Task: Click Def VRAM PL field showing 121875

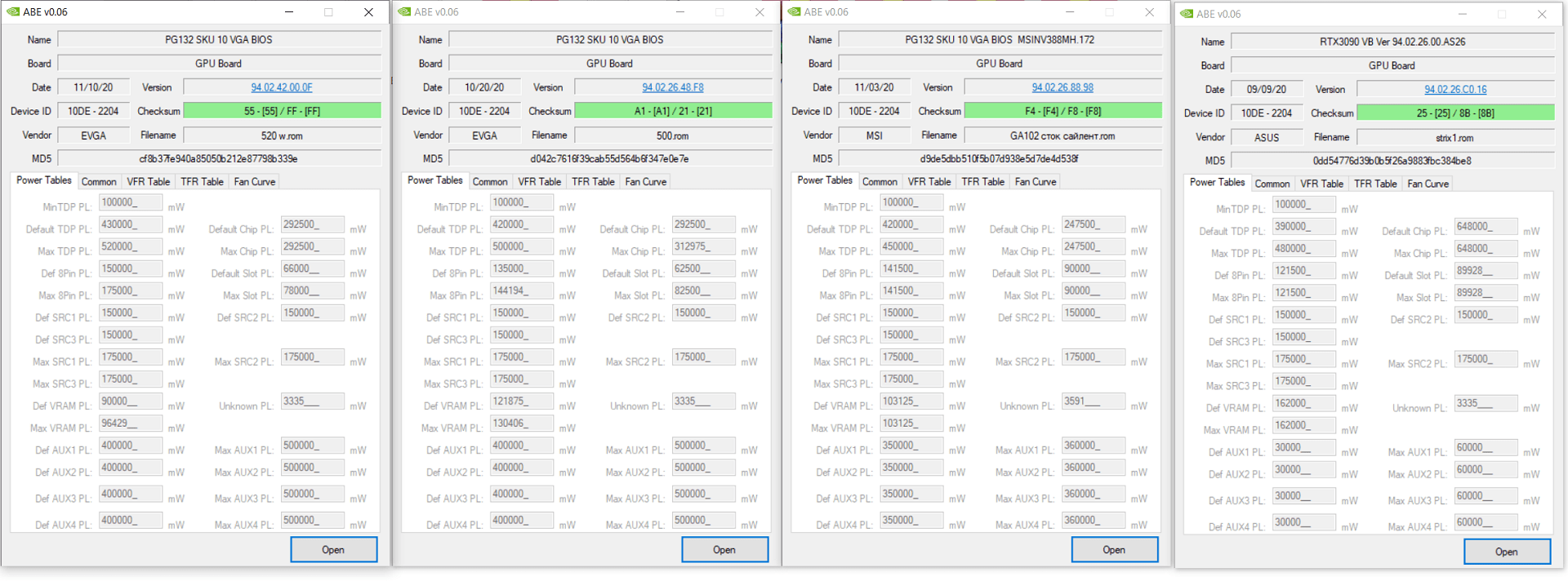Action: (x=522, y=401)
